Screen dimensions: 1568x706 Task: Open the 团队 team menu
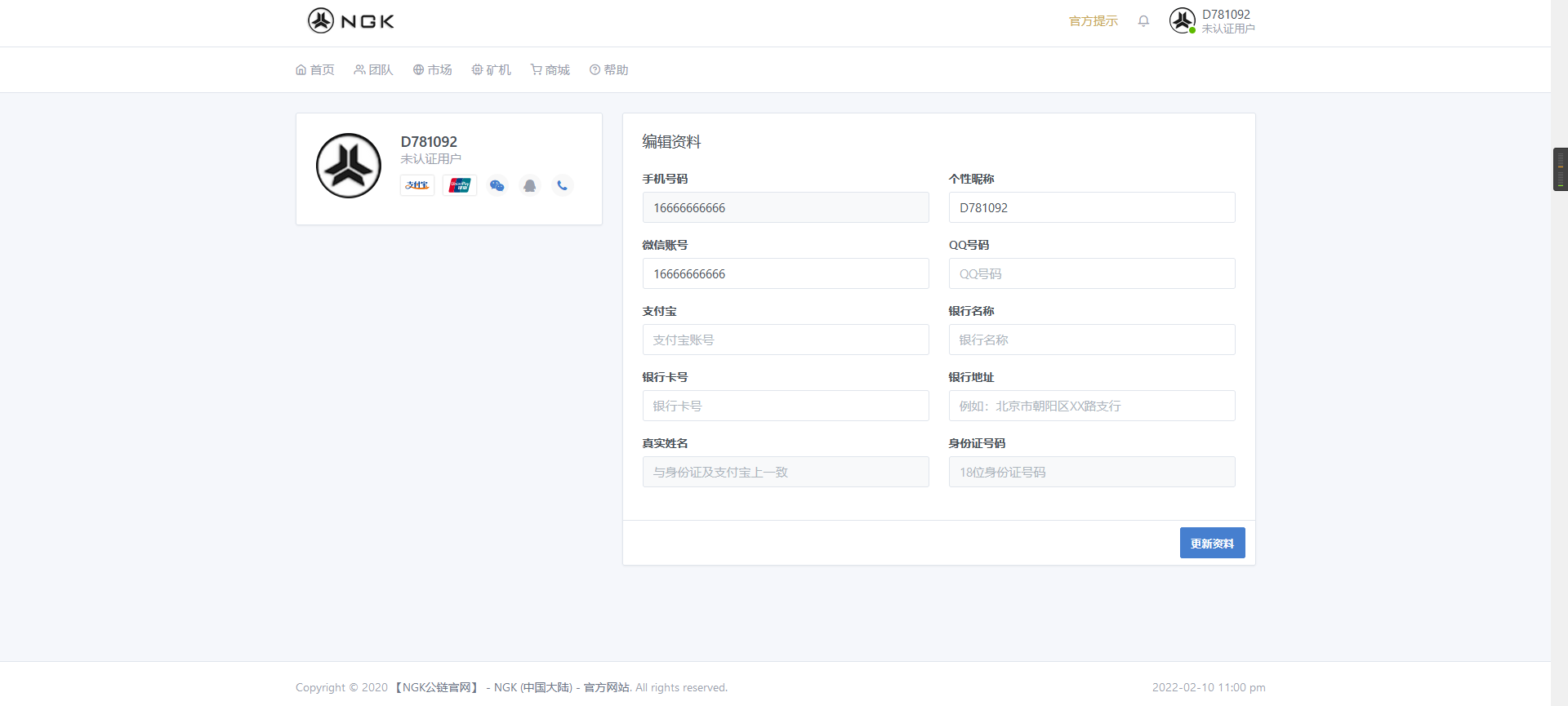point(374,70)
